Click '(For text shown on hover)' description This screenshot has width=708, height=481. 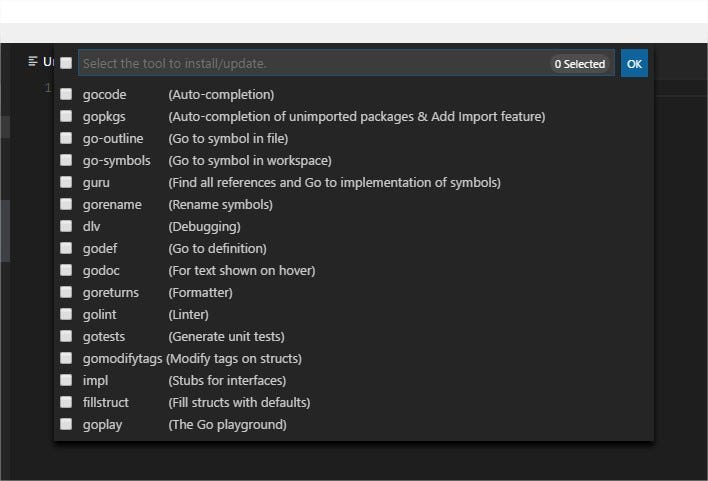(x=242, y=271)
